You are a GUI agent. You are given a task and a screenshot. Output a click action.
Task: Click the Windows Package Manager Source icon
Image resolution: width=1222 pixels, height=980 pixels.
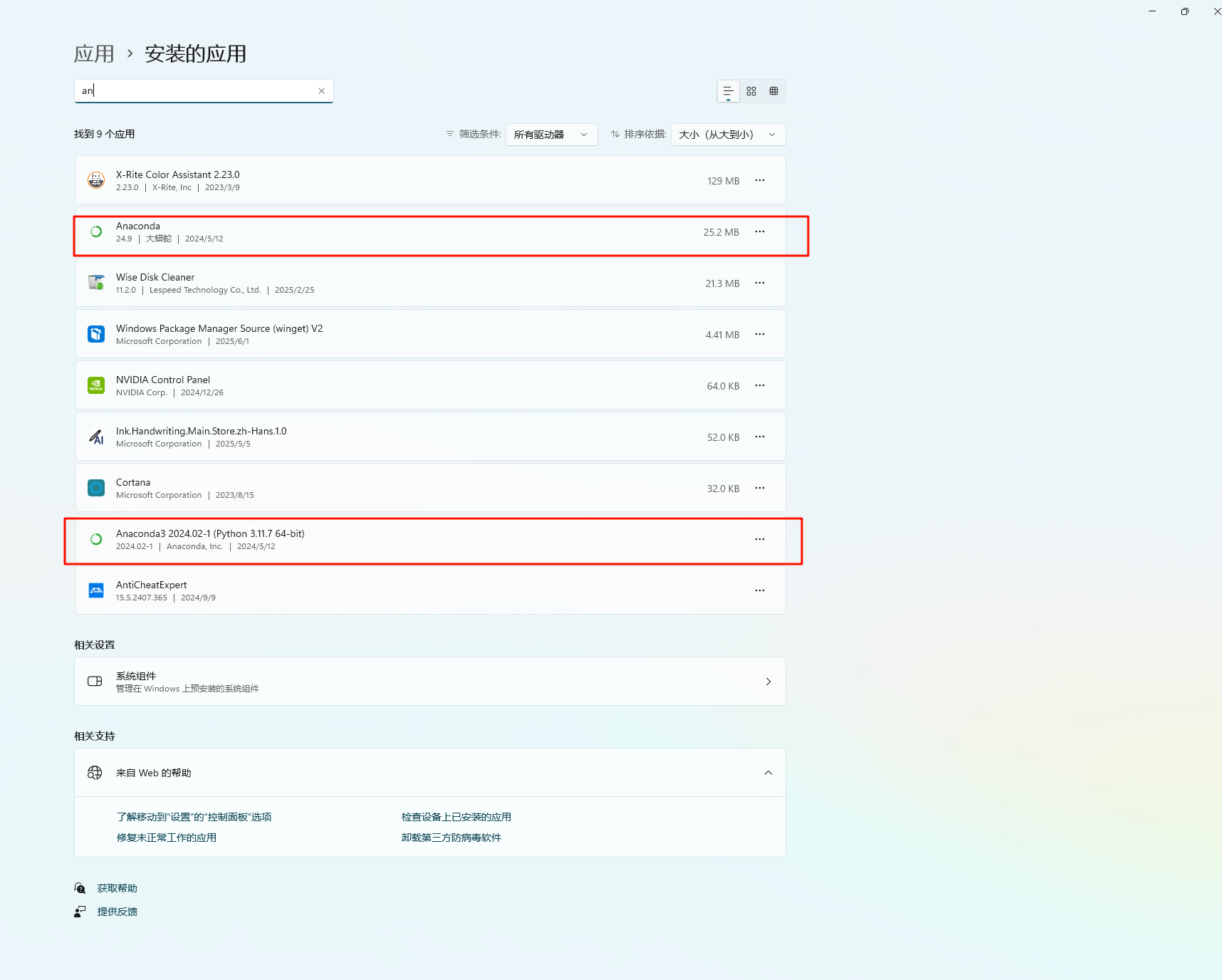(x=96, y=334)
